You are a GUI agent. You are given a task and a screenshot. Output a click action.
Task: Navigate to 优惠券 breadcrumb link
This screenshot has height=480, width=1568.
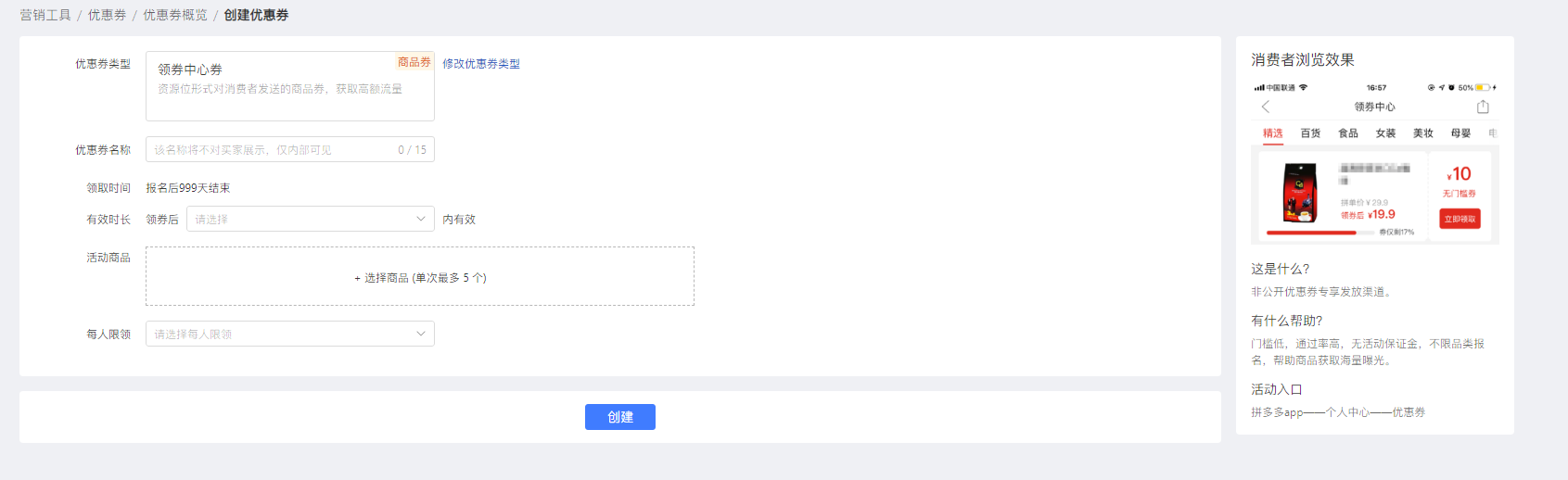[x=107, y=15]
